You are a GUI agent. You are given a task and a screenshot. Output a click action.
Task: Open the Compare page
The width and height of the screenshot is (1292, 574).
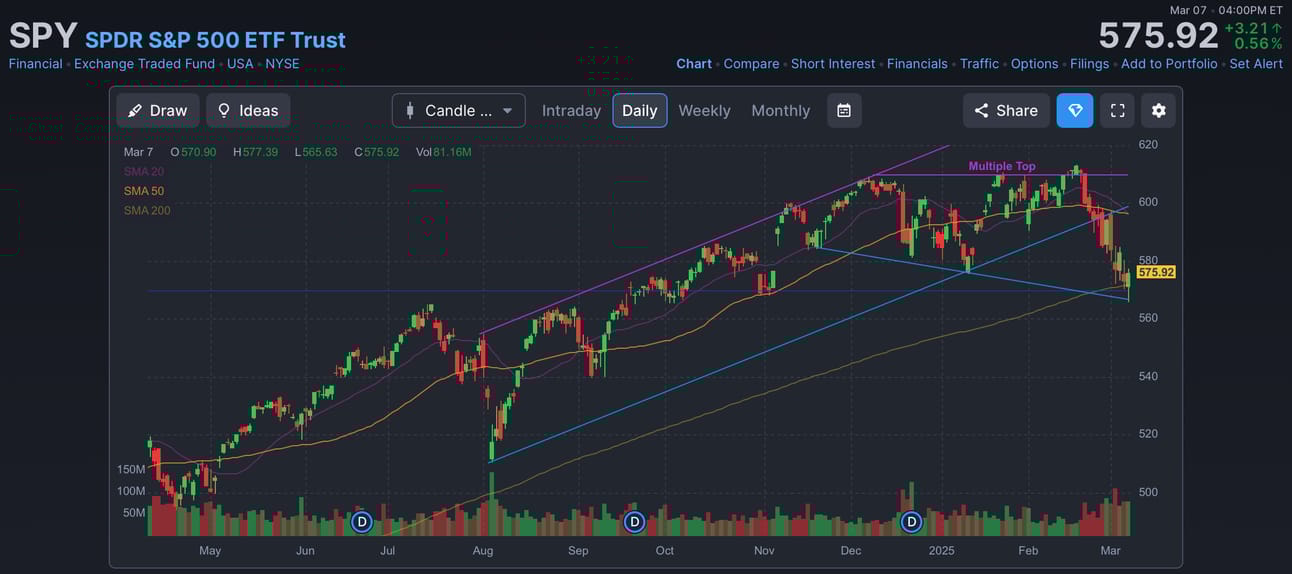coord(751,63)
